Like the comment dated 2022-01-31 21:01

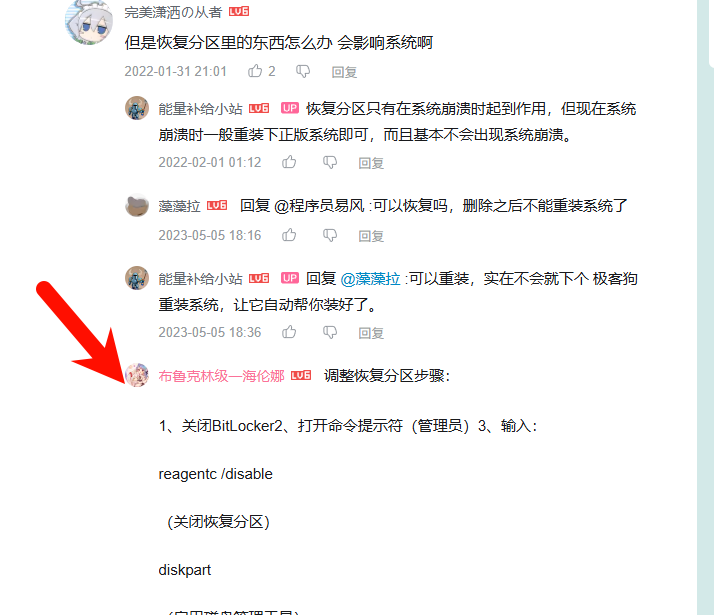pos(255,71)
